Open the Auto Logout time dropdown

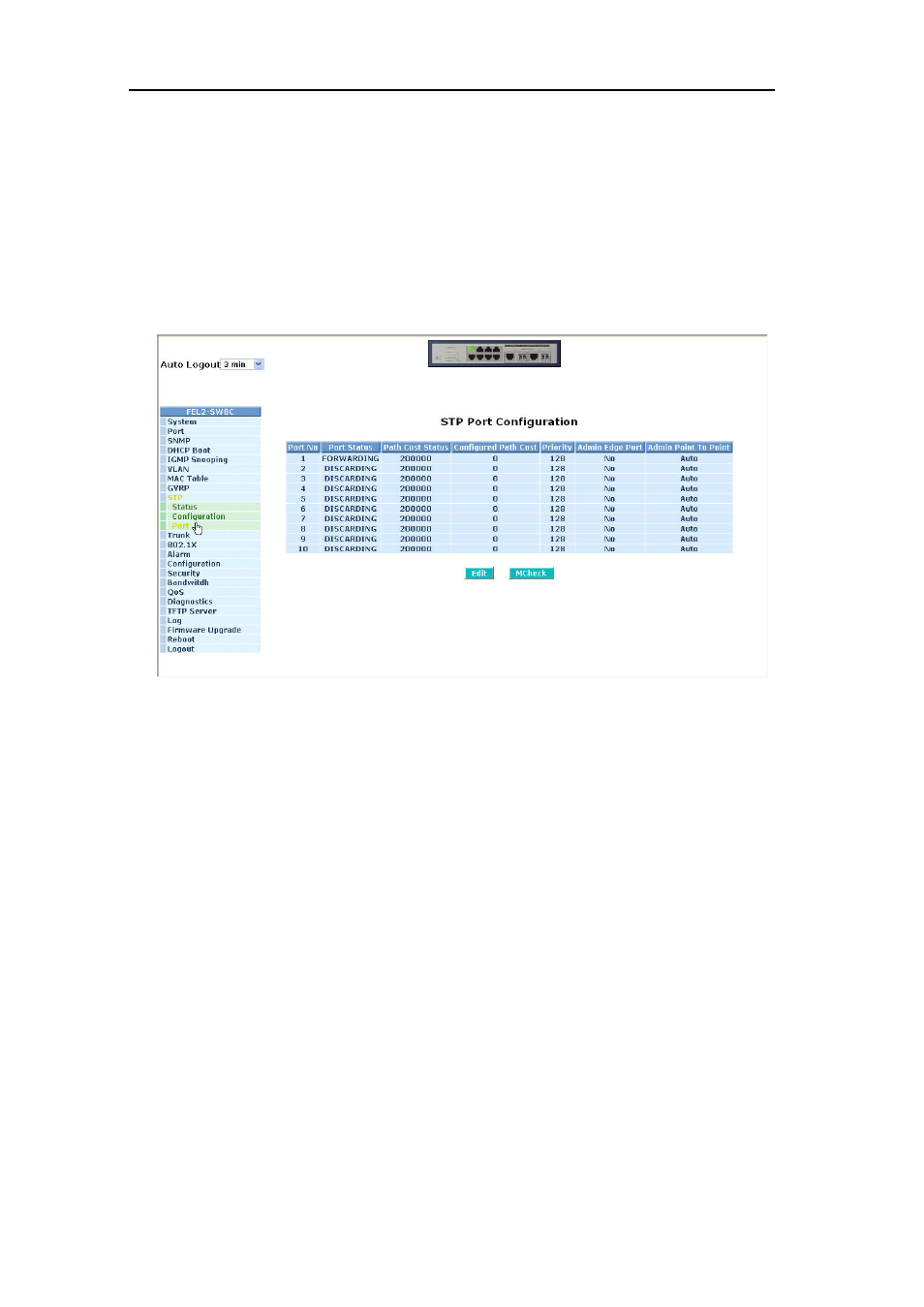click(x=243, y=364)
